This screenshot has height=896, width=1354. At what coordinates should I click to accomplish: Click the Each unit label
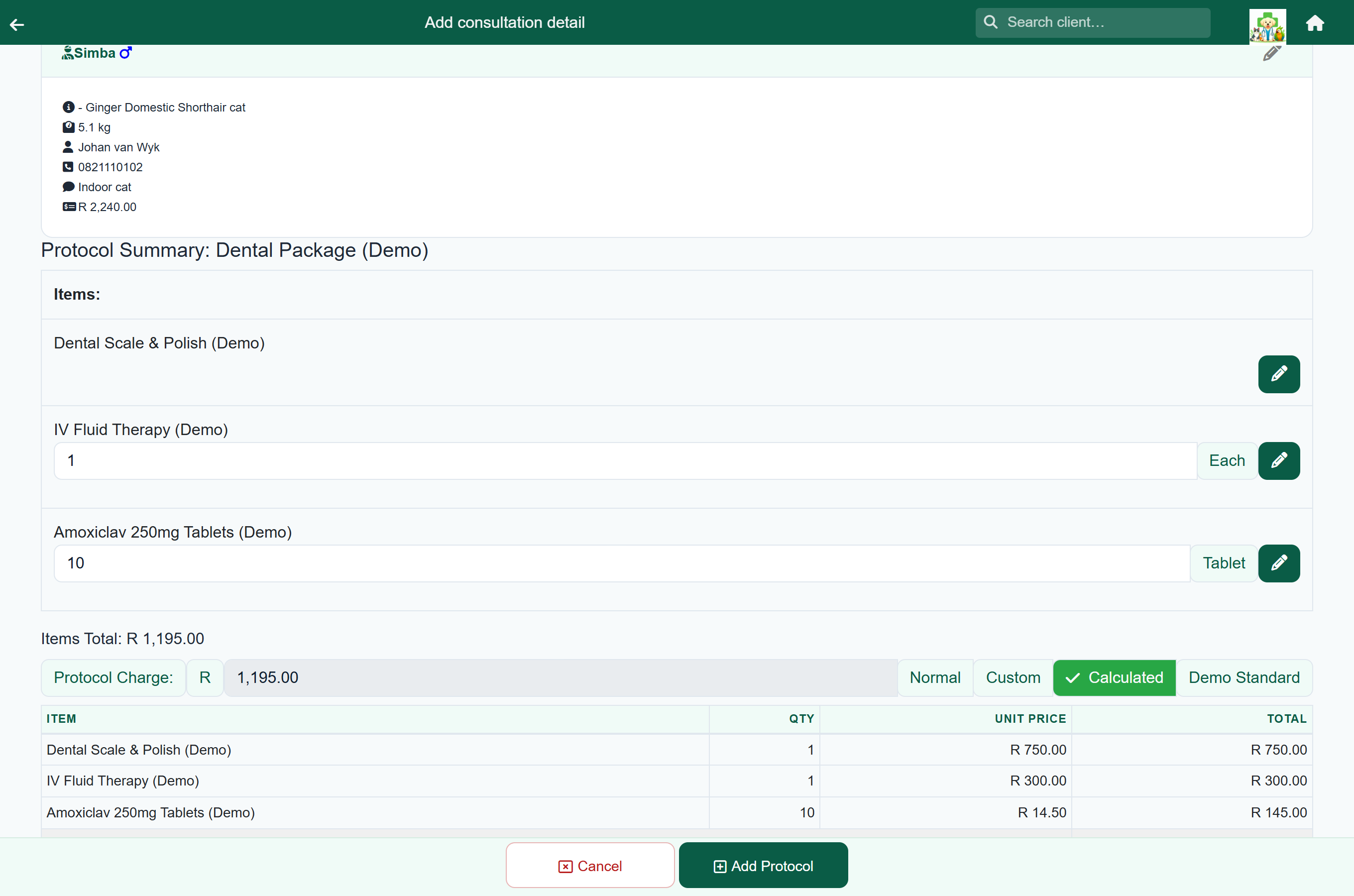(1227, 460)
